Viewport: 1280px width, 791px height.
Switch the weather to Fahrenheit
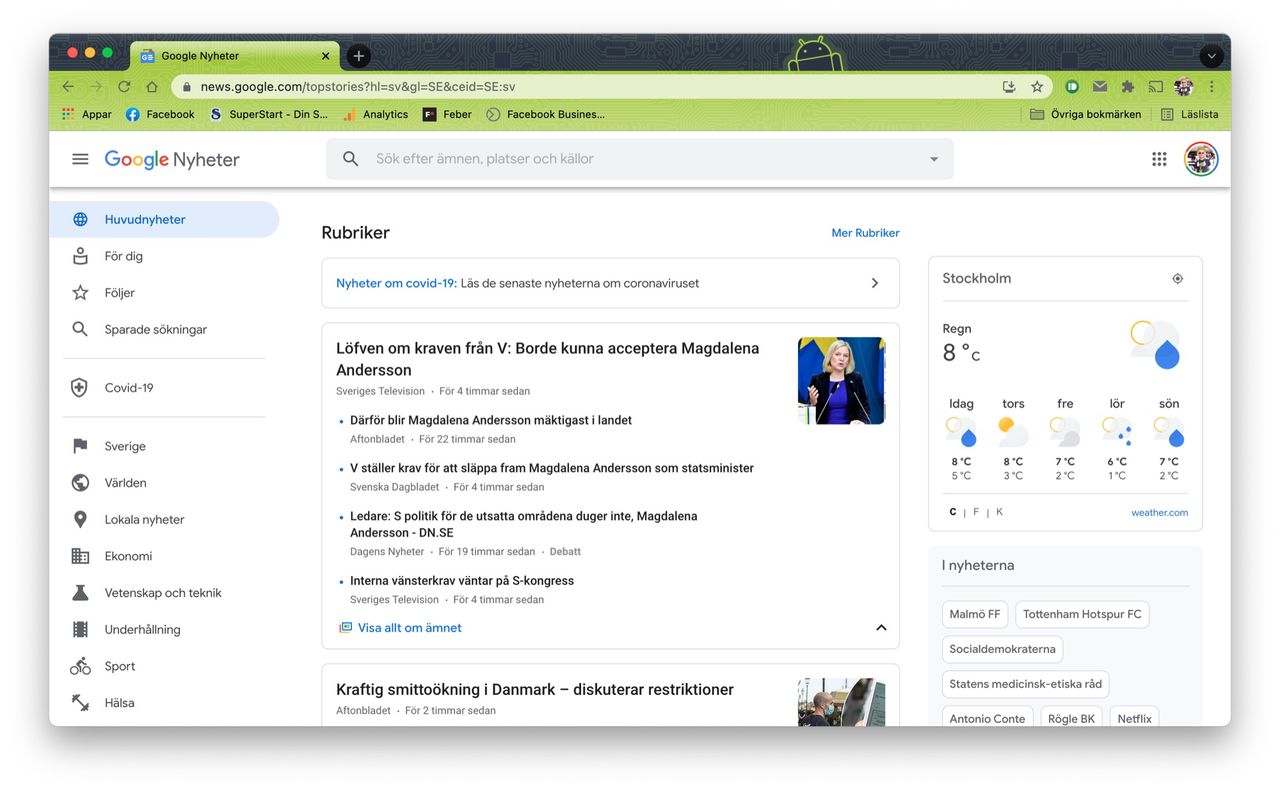975,511
